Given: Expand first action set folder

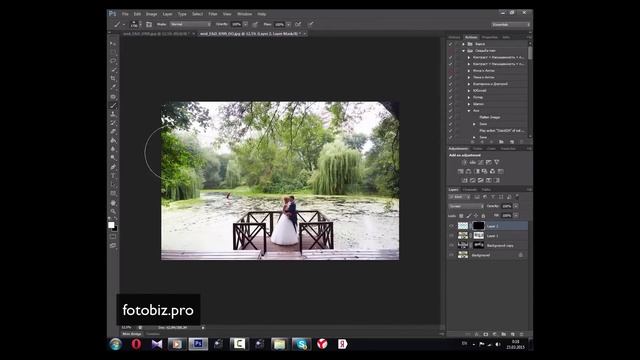Looking at the screenshot, I should 463,44.
